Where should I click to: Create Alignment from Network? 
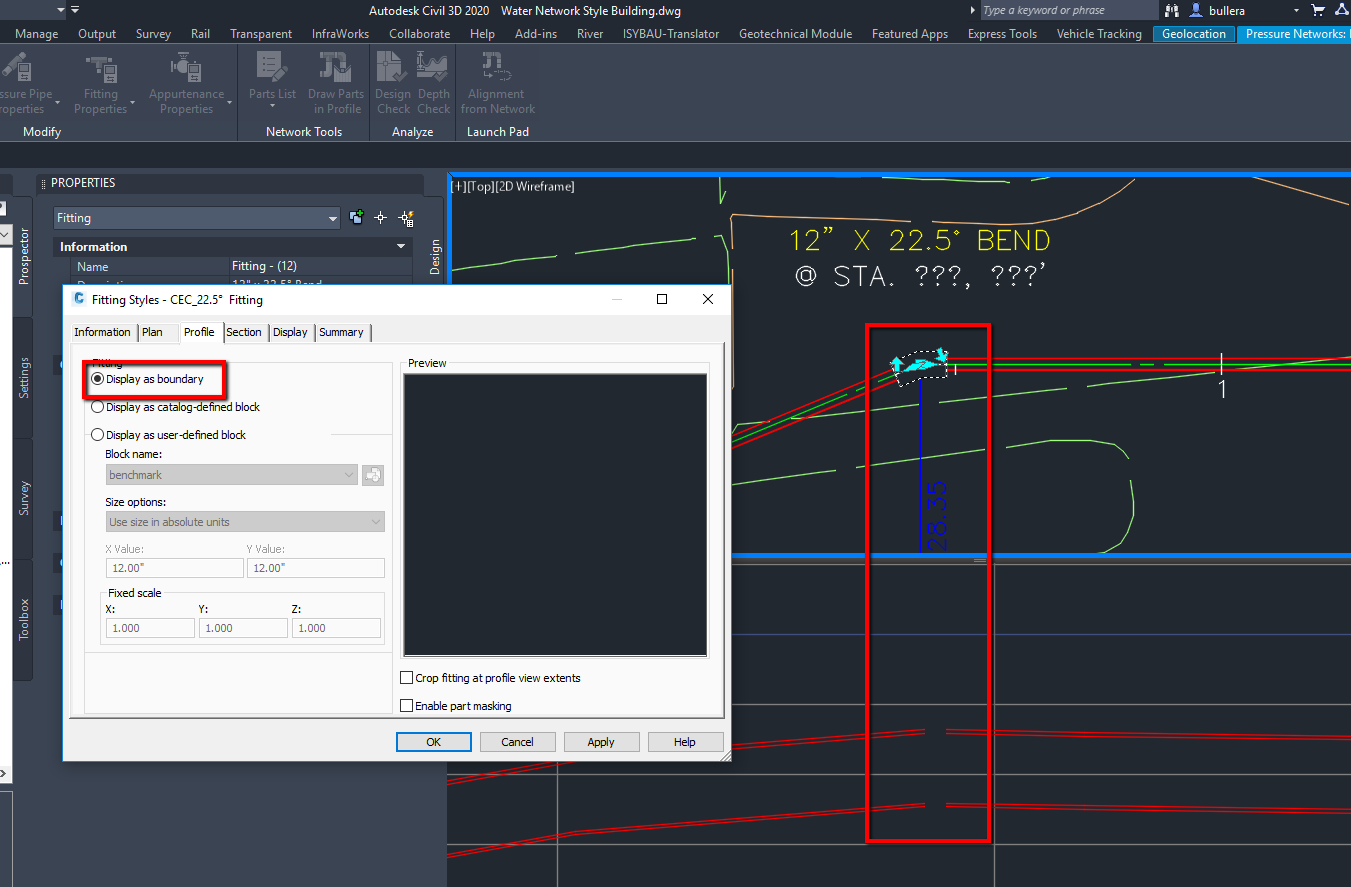click(x=498, y=84)
